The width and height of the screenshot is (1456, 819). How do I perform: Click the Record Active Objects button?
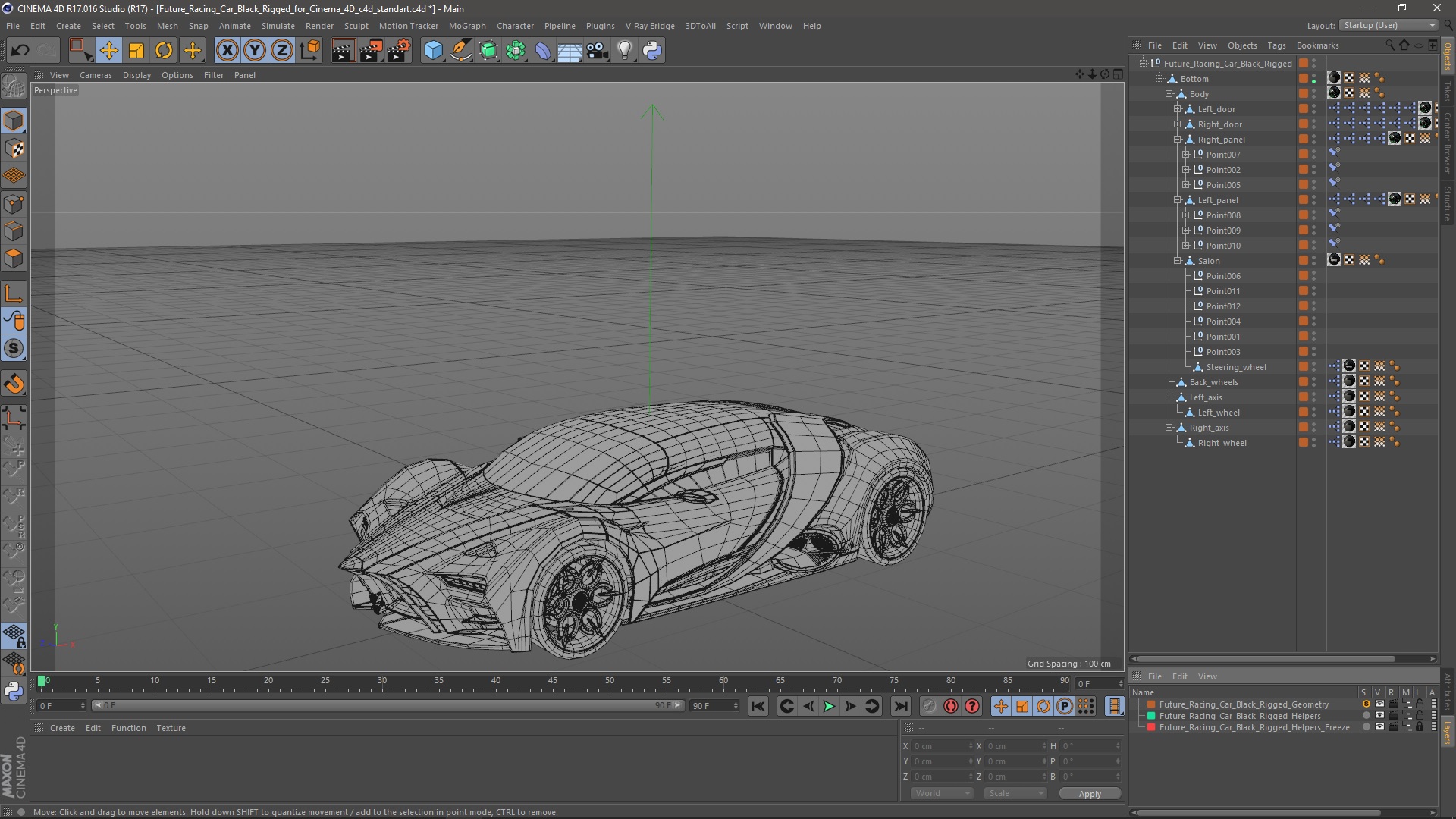(x=930, y=707)
